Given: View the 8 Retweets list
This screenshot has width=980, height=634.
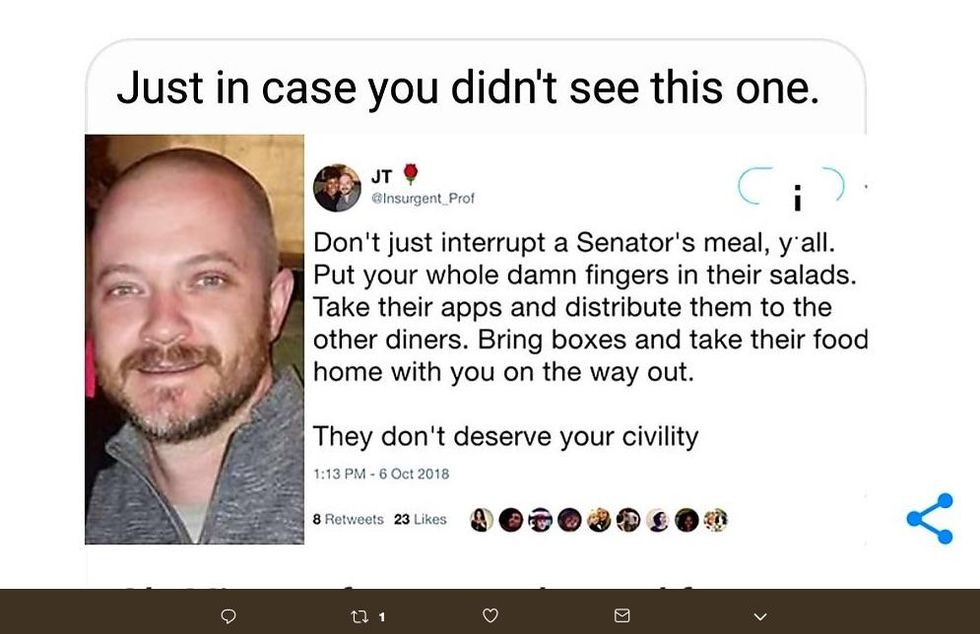Looking at the screenshot, I should 348,520.
